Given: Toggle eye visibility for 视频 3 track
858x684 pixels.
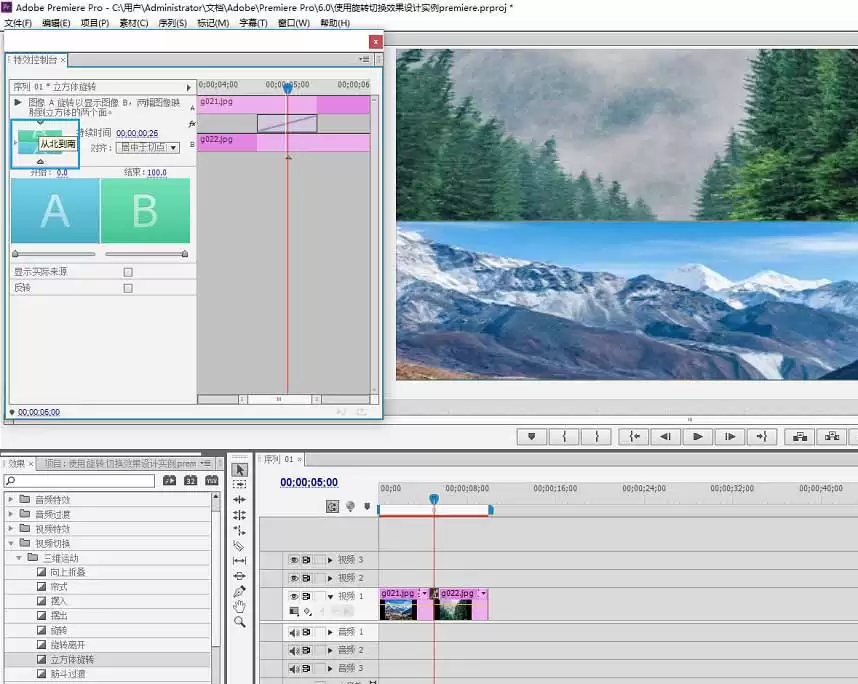Looking at the screenshot, I should (x=294, y=560).
